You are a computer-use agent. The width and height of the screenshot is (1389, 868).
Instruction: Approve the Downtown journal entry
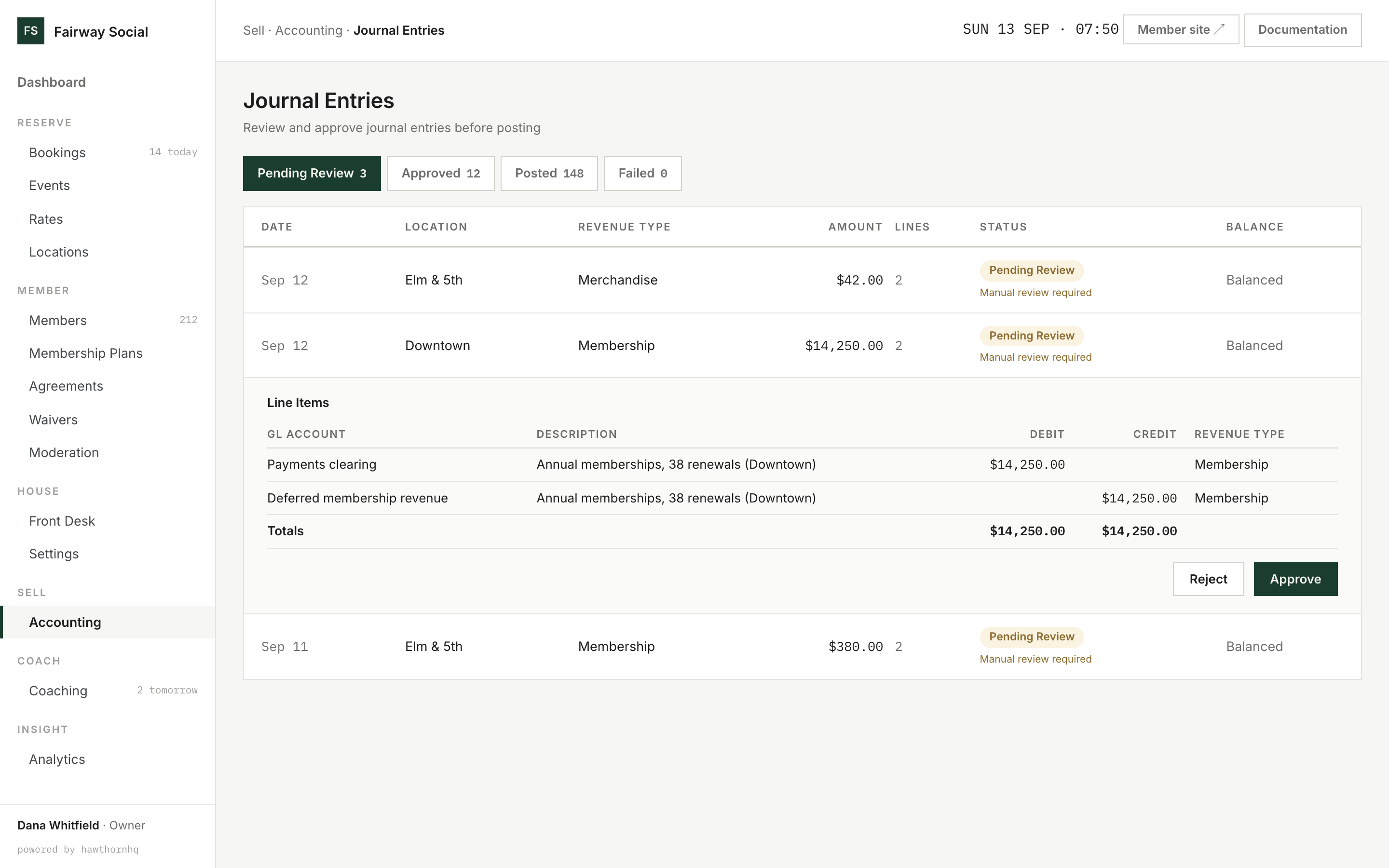click(x=1295, y=579)
